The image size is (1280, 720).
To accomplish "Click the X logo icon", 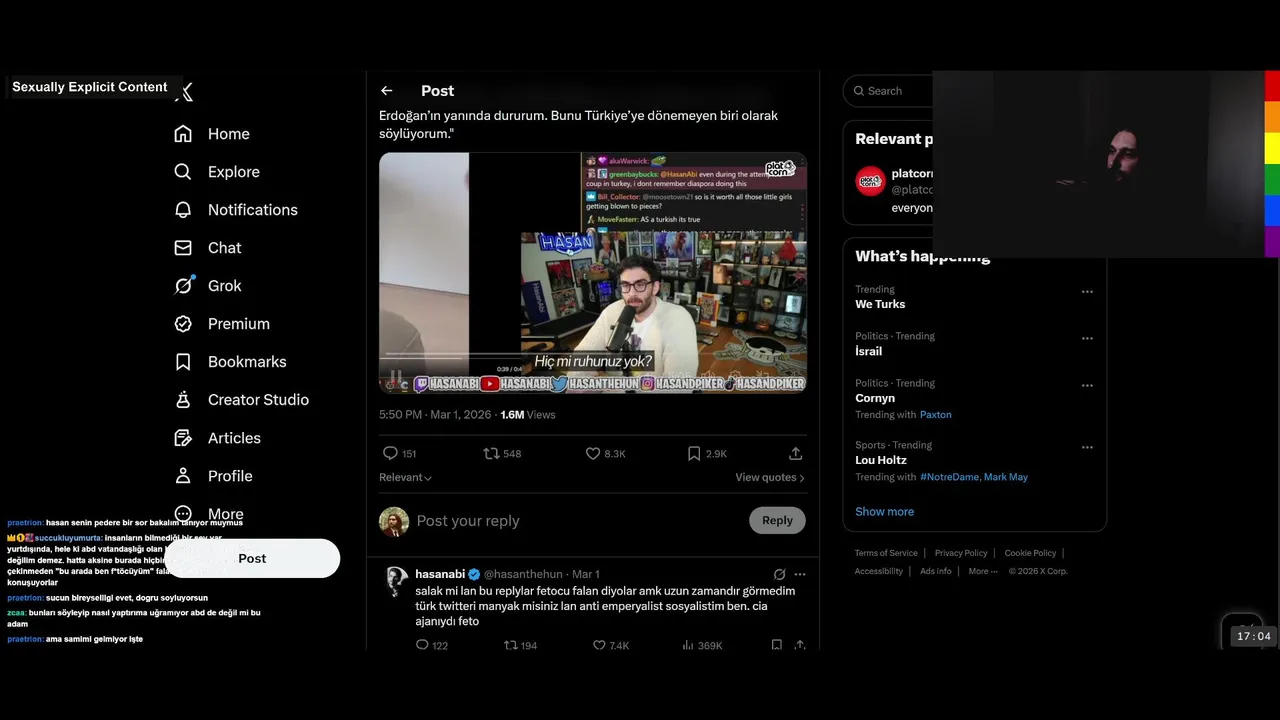I will (184, 92).
